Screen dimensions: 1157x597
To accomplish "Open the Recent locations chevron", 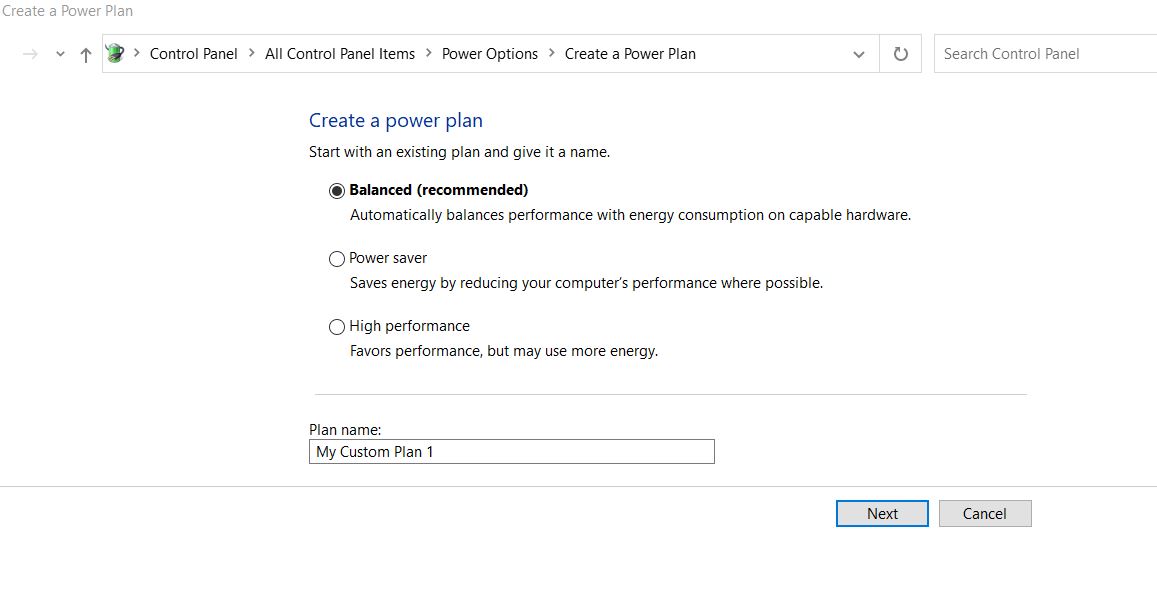I will [x=61, y=54].
